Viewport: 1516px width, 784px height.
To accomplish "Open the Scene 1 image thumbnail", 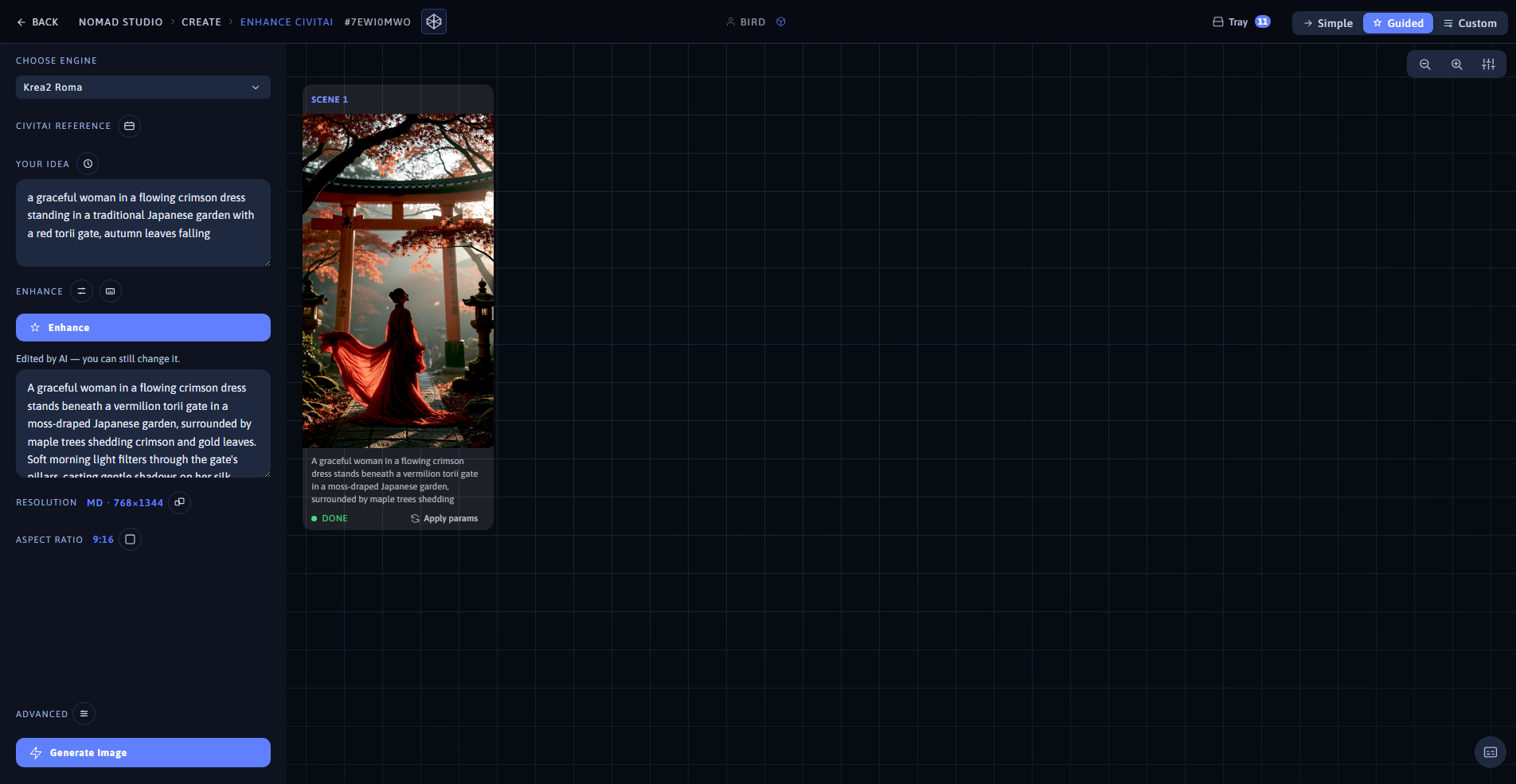I will pyautogui.click(x=398, y=281).
